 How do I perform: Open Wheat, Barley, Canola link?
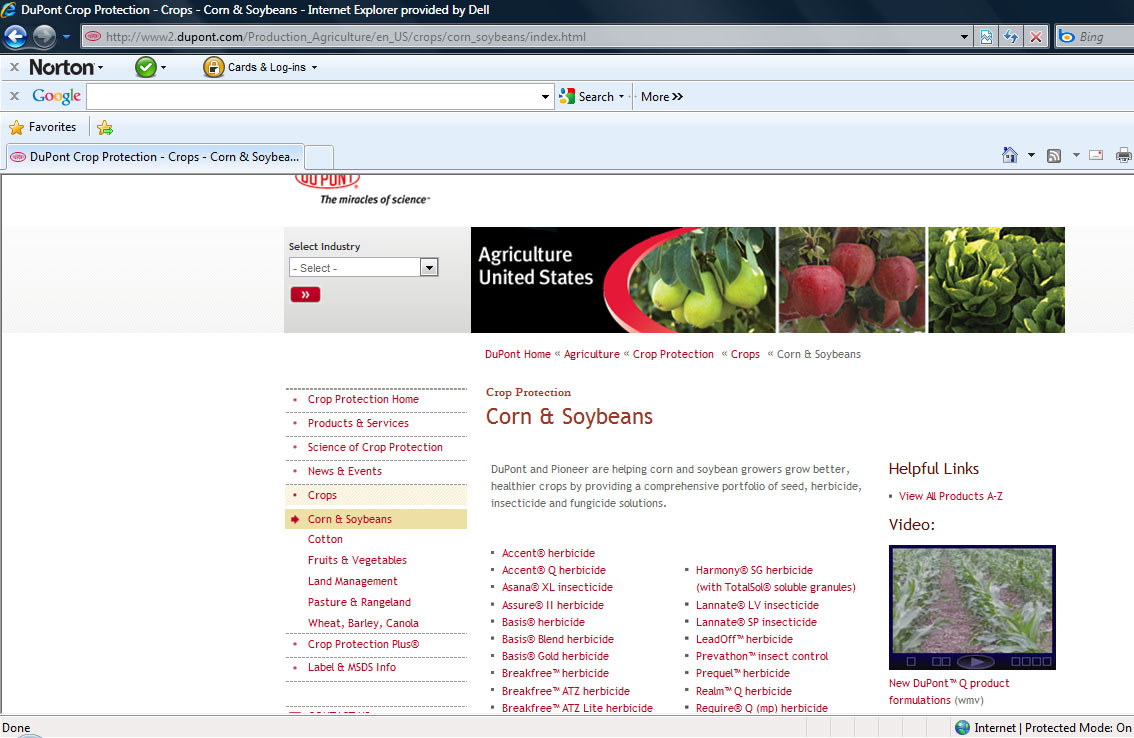pos(363,623)
